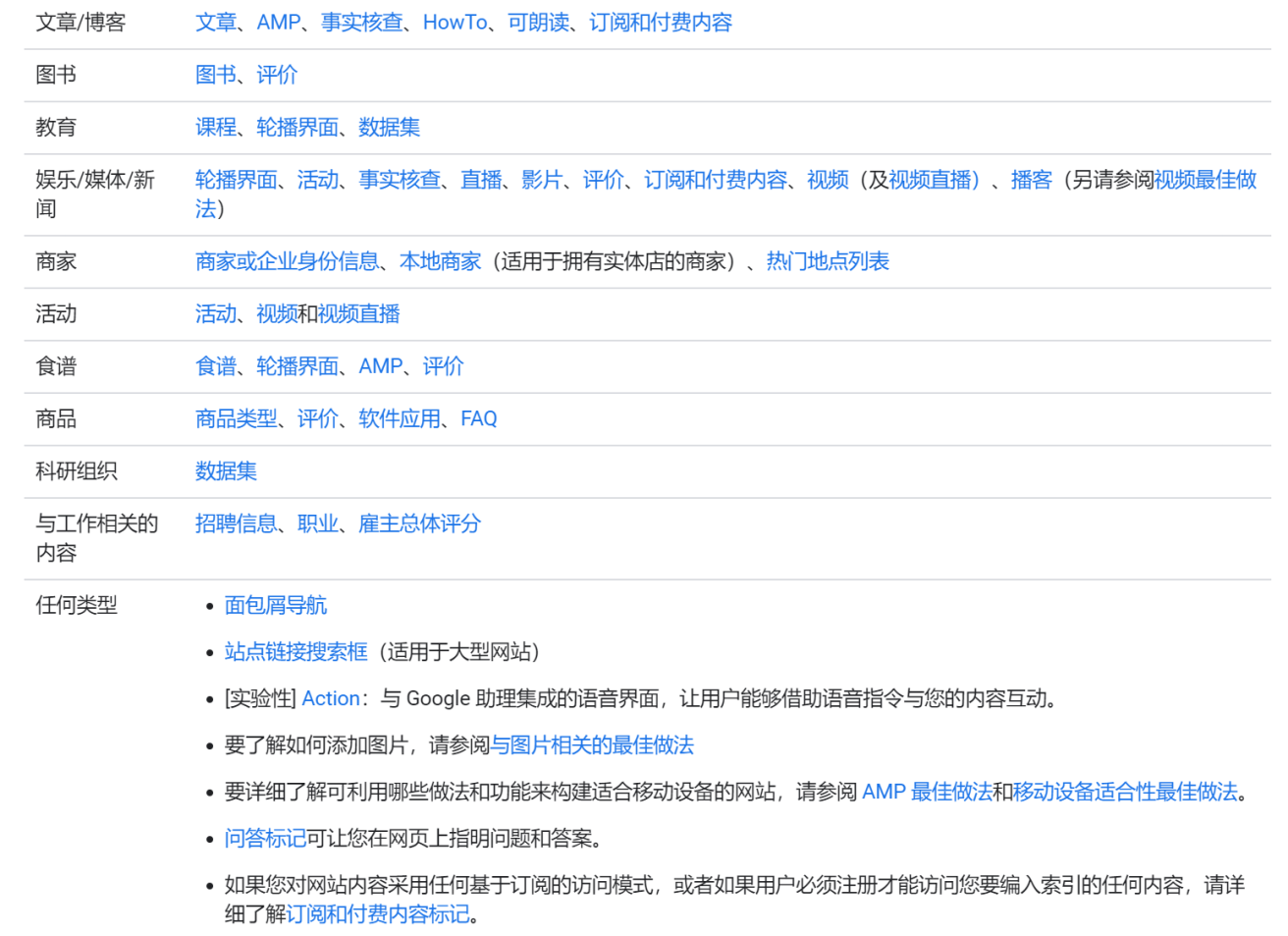This screenshot has height=936, width=1288.
Task: Click 数据集 in the 科研组织 row
Action: click(226, 471)
